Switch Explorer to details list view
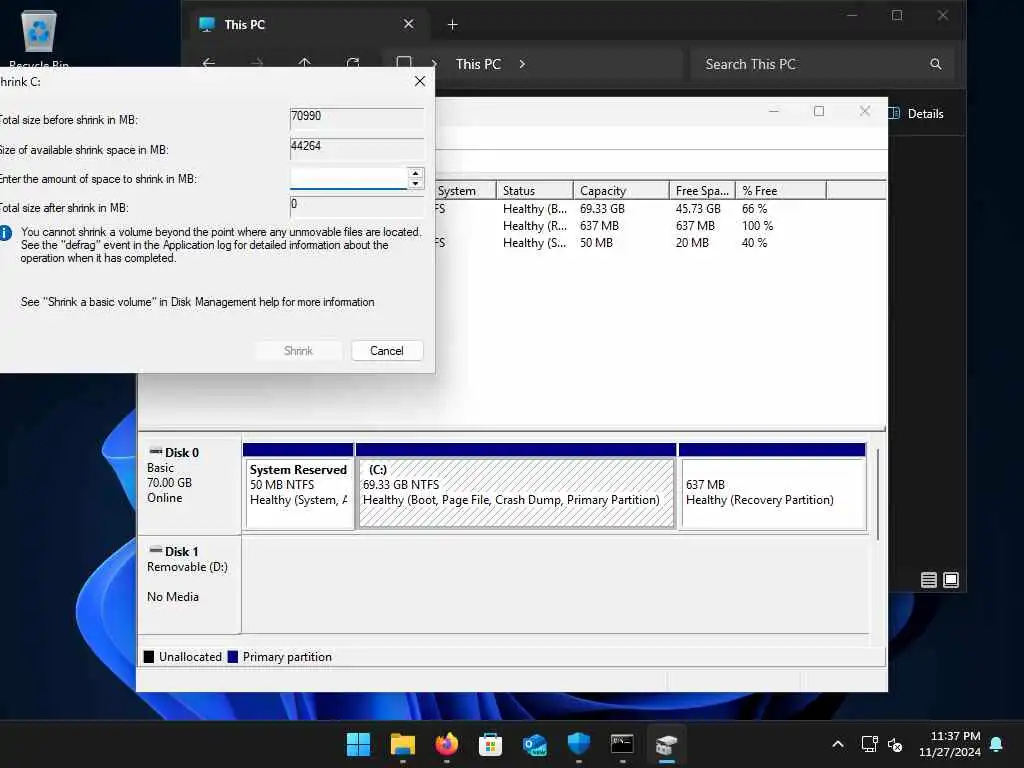This screenshot has height=768, width=1024. (929, 580)
